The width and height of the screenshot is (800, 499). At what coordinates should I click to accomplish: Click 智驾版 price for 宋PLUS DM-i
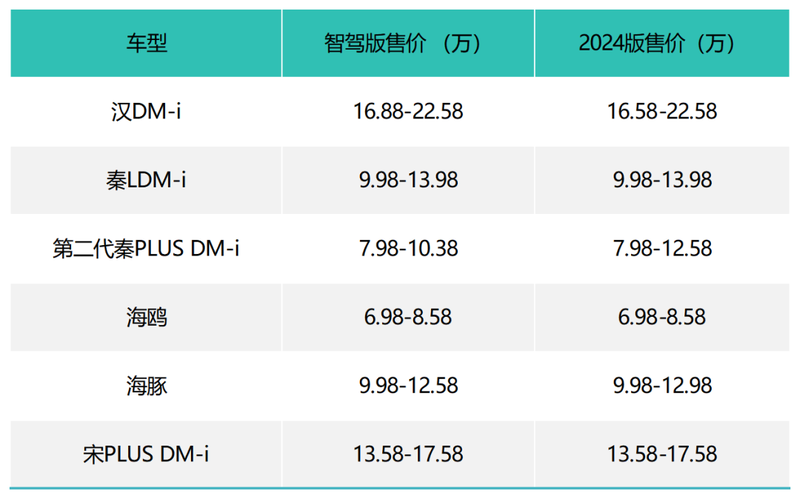point(408,454)
